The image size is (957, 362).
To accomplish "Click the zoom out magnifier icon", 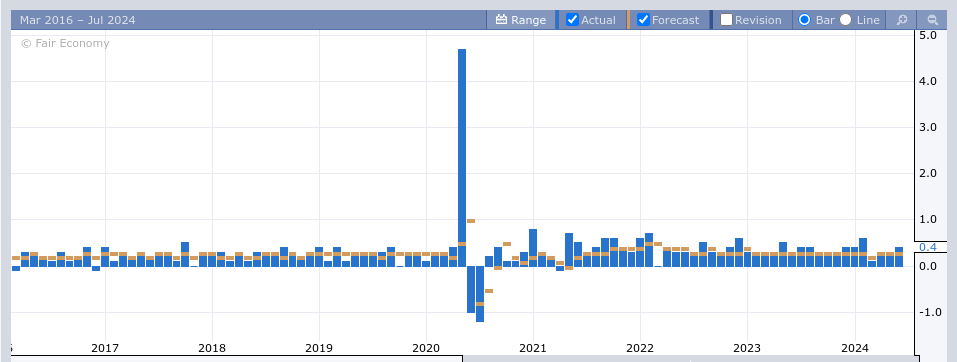I will click(x=932, y=20).
